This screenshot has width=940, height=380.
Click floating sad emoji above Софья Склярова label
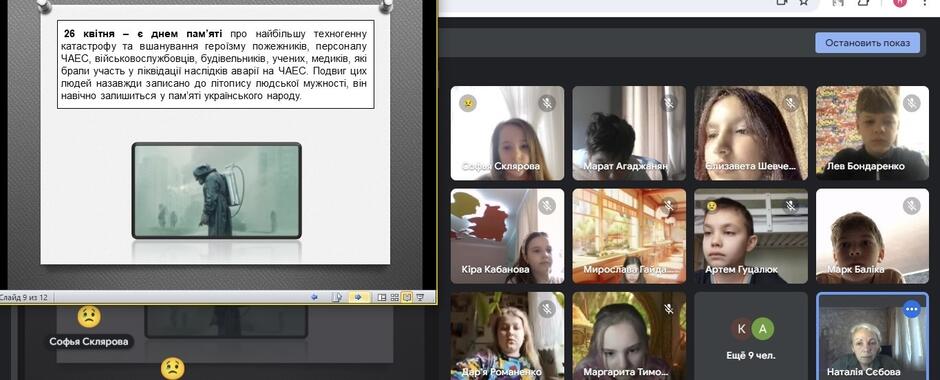pyautogui.click(x=89, y=316)
